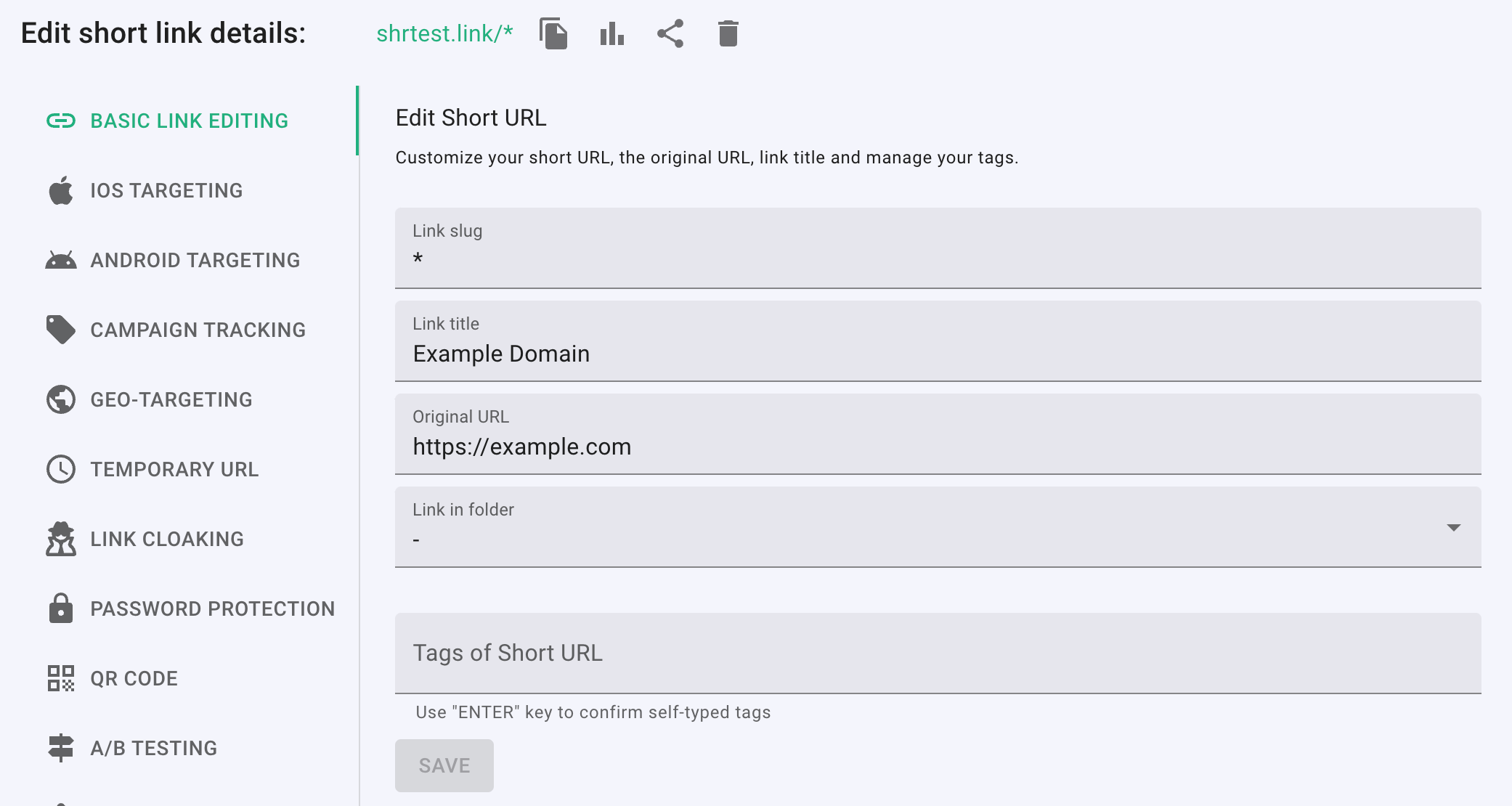Open the Link Cloaking tab

click(179, 539)
